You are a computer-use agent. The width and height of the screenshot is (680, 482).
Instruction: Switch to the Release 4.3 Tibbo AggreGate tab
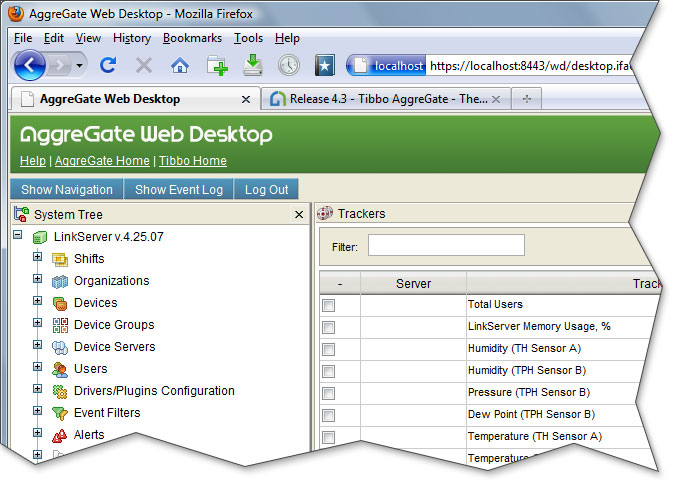click(x=386, y=99)
